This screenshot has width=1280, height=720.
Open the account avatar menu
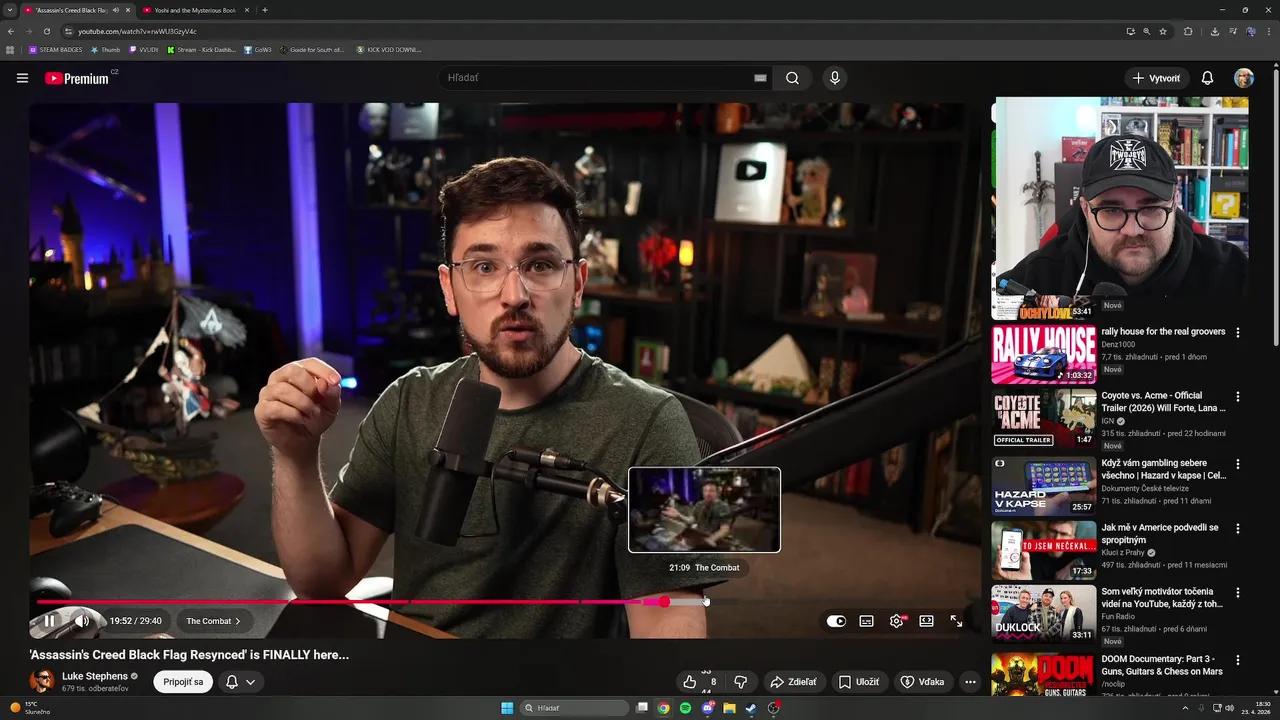1244,78
